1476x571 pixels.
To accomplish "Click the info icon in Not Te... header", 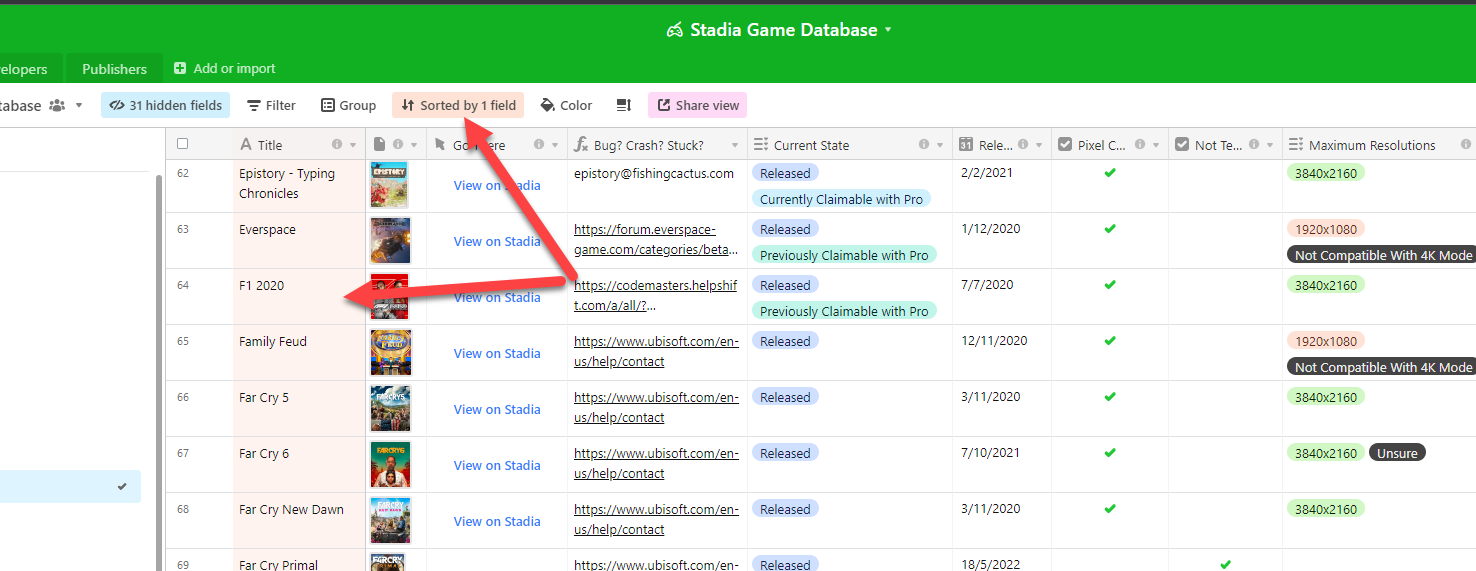I will [x=1256, y=144].
